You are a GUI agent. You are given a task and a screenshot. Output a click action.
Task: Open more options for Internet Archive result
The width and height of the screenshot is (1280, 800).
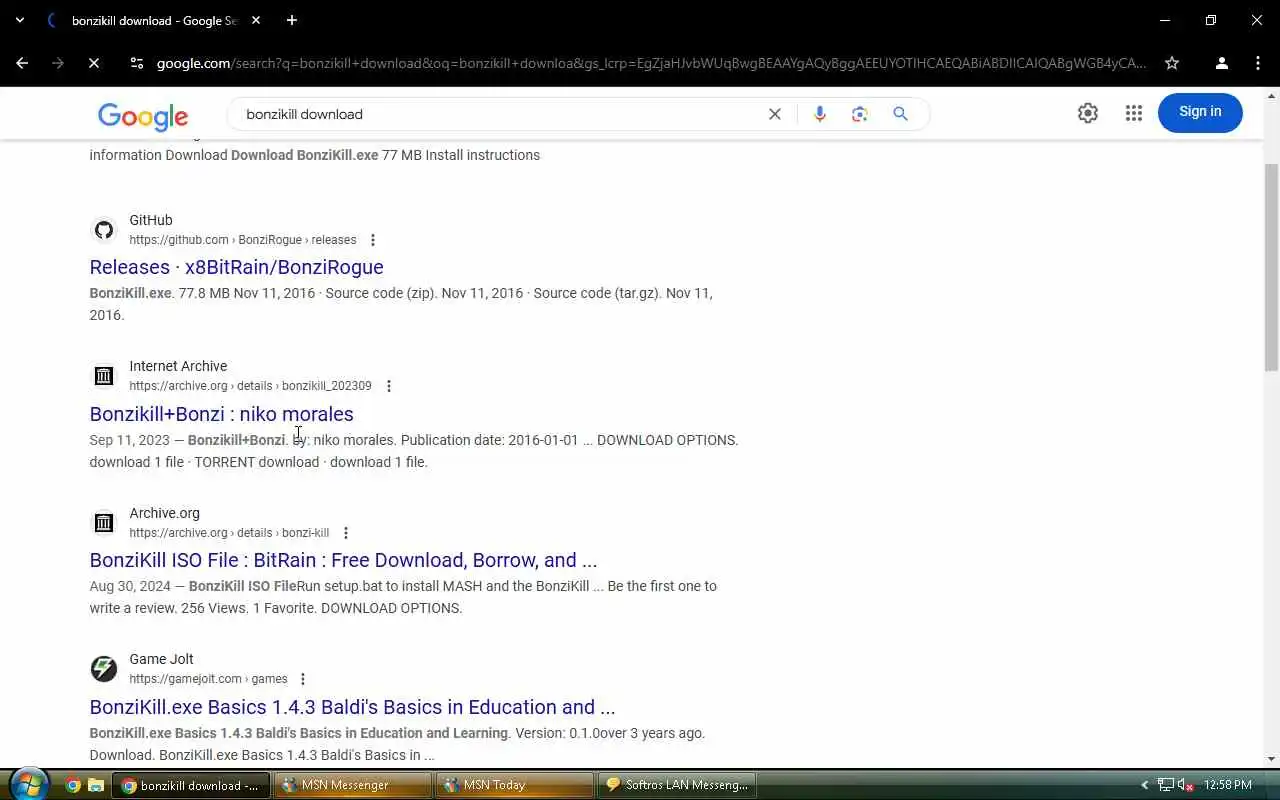pos(389,386)
